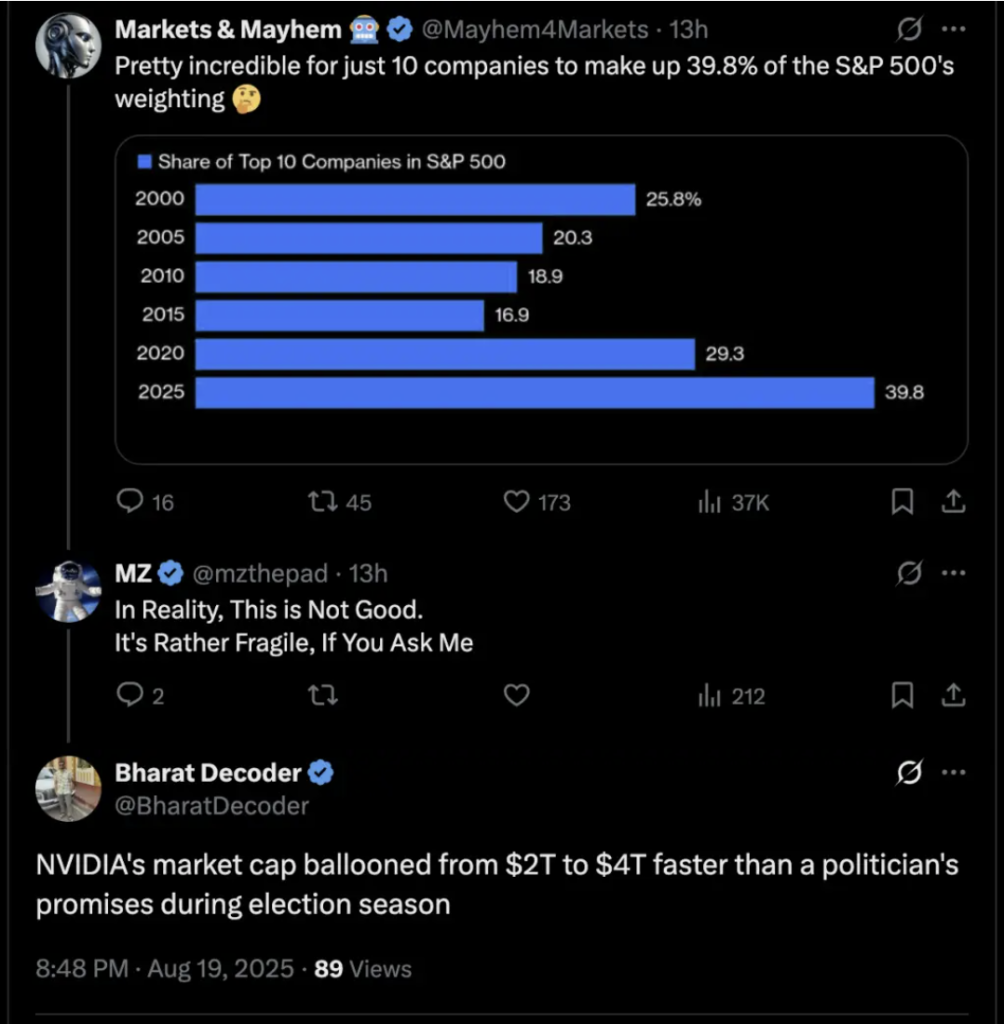Open more options on Markets & Mayhem post

[x=954, y=29]
